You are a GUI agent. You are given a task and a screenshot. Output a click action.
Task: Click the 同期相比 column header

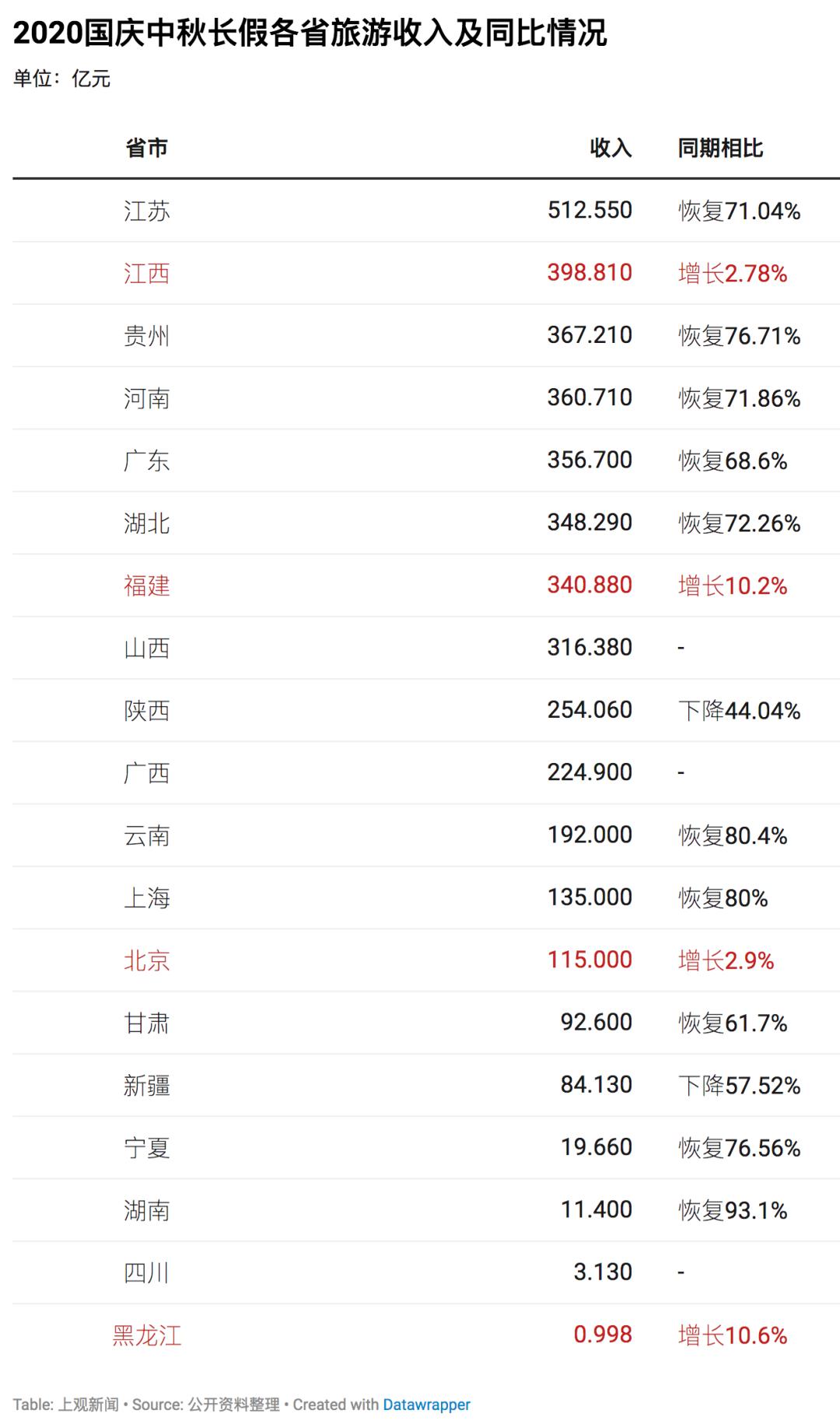pos(720,148)
